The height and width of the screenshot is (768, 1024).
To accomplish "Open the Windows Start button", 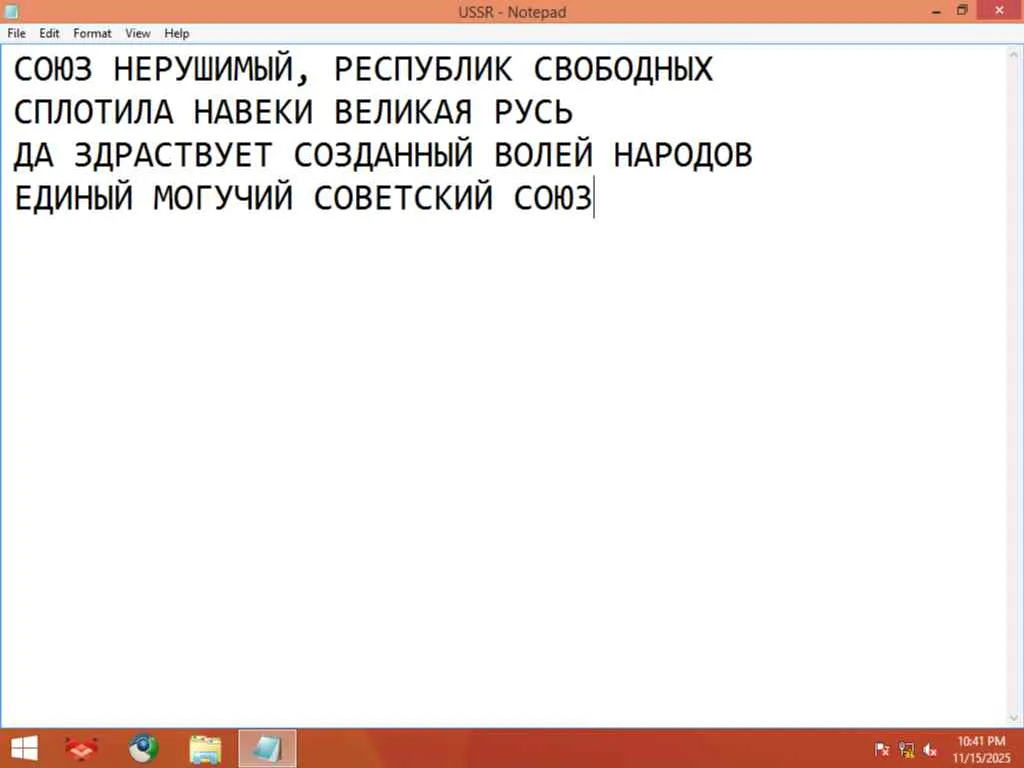I will tap(24, 748).
